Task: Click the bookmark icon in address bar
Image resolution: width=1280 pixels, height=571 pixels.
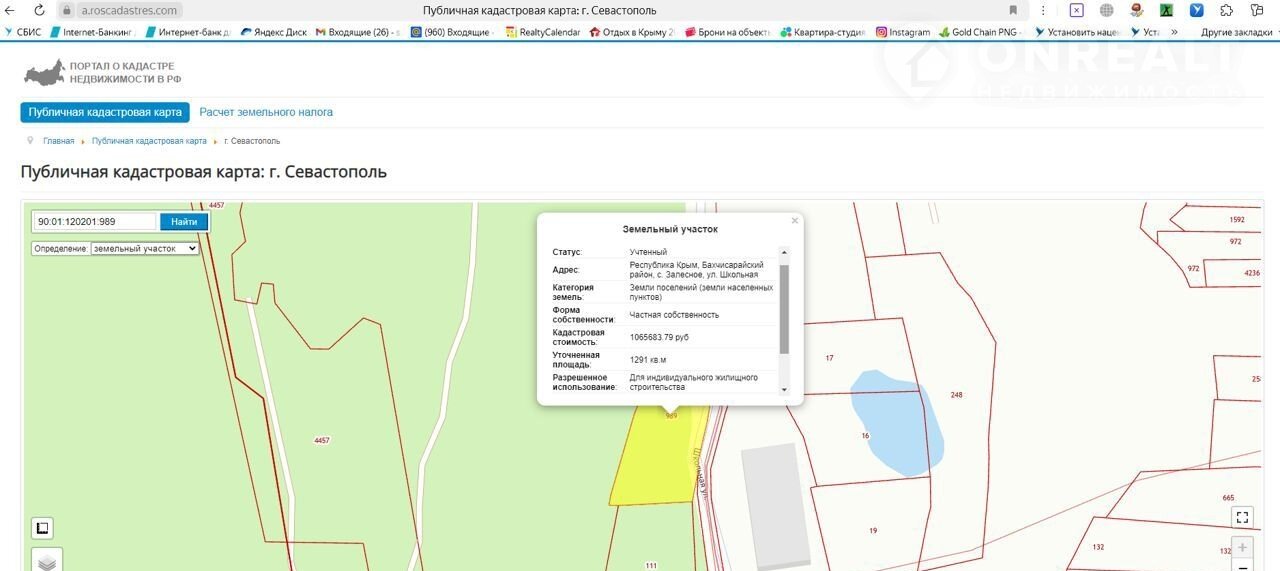Action: [1013, 10]
